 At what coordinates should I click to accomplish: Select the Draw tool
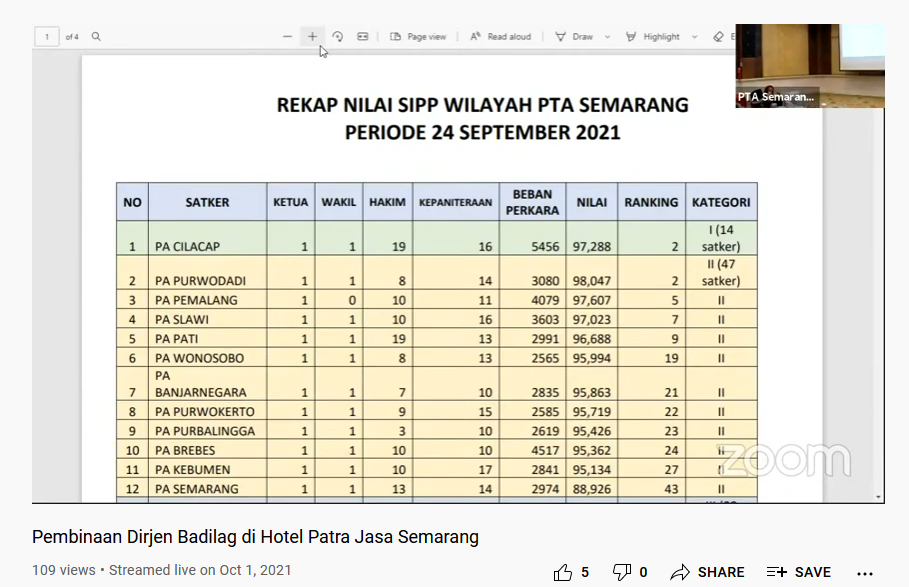click(574, 37)
